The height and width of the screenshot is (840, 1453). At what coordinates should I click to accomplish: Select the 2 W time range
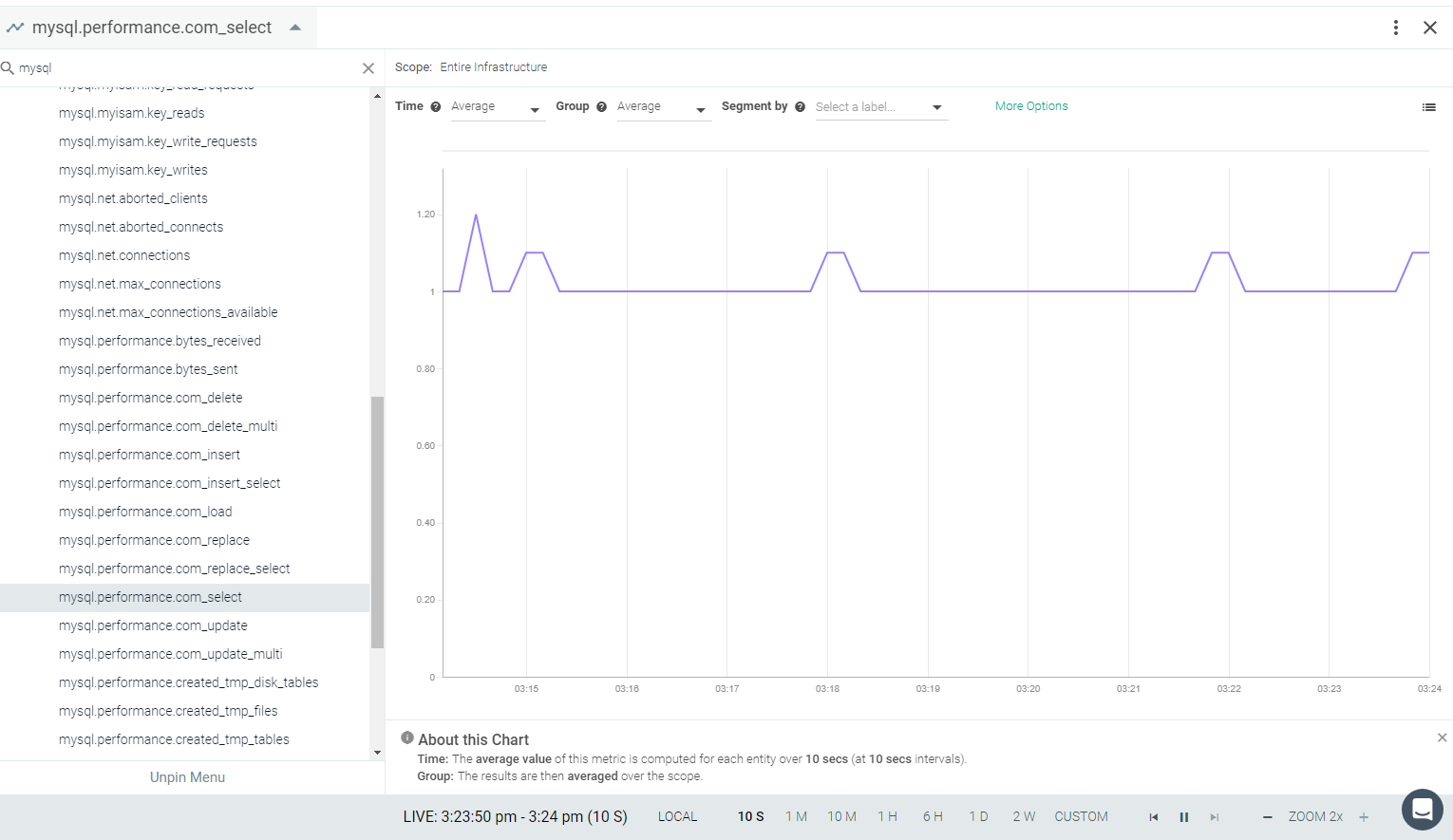tap(1024, 817)
